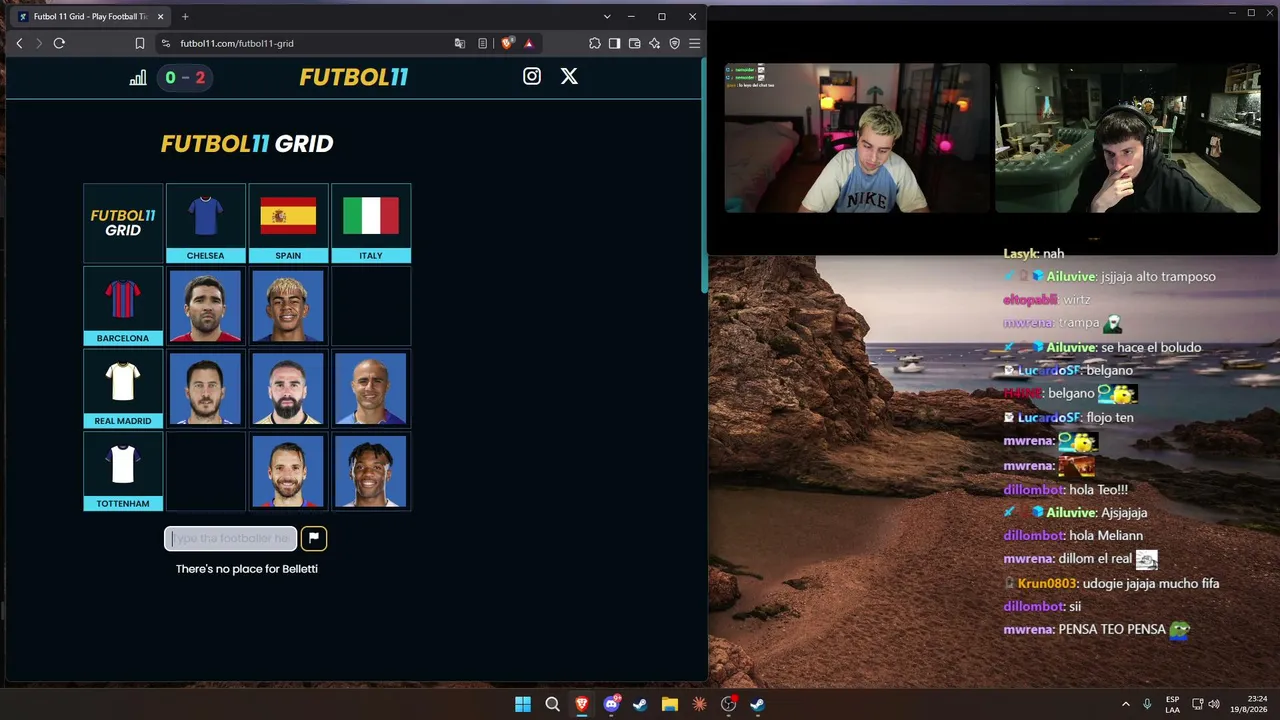The height and width of the screenshot is (720, 1280).
Task: Click the Barcelona–Chelsea player photo
Action: pos(205,306)
